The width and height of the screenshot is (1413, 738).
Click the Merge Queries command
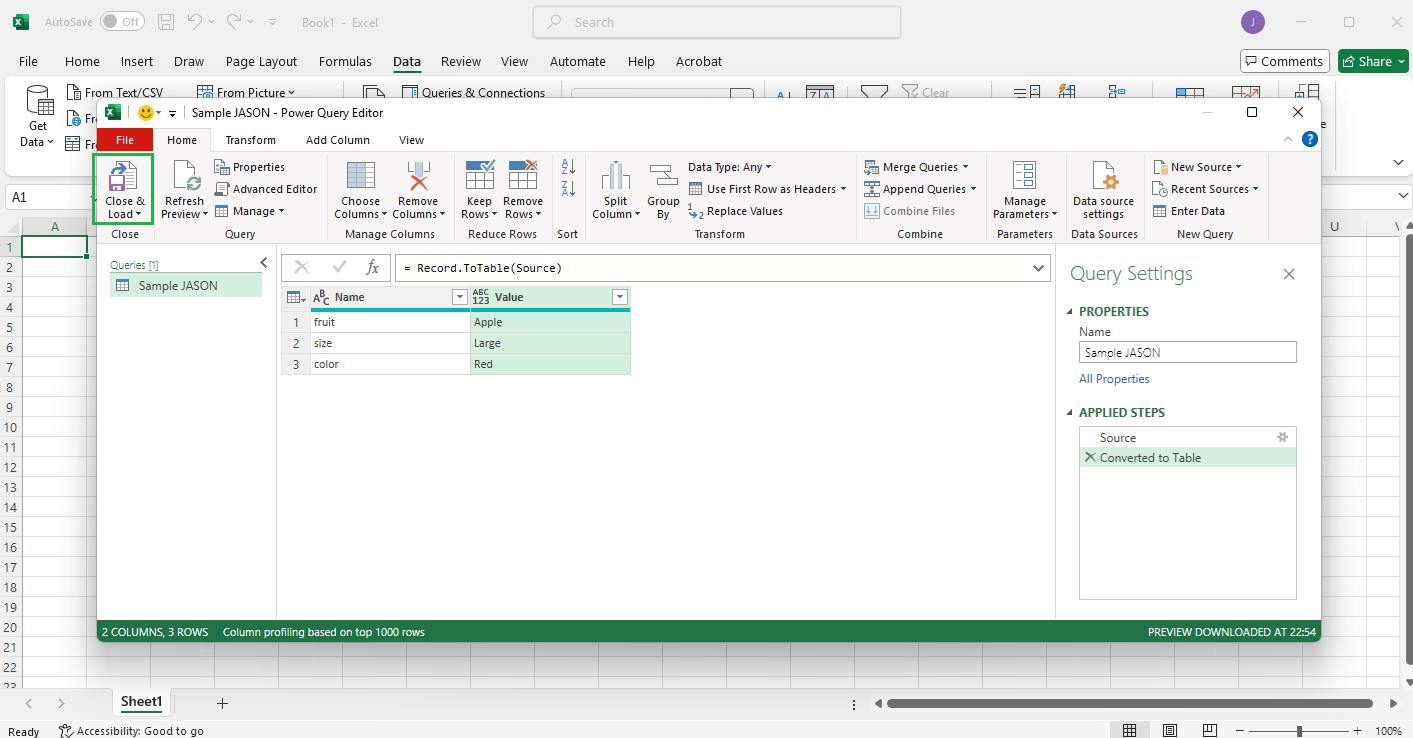(x=914, y=167)
